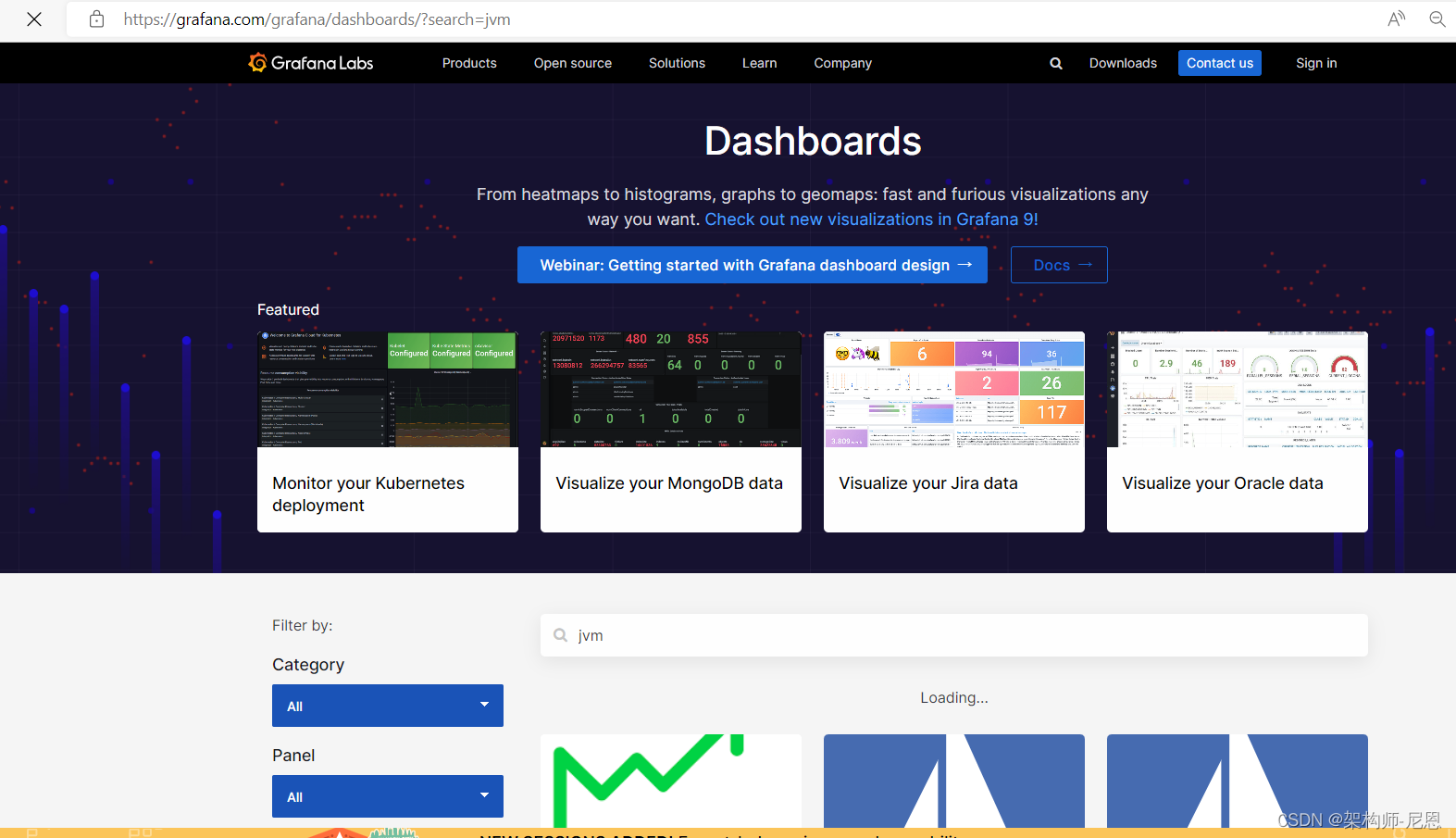This screenshot has width=1456, height=838.
Task: Click 'Visualize your Oracle data' title
Action: [1223, 483]
